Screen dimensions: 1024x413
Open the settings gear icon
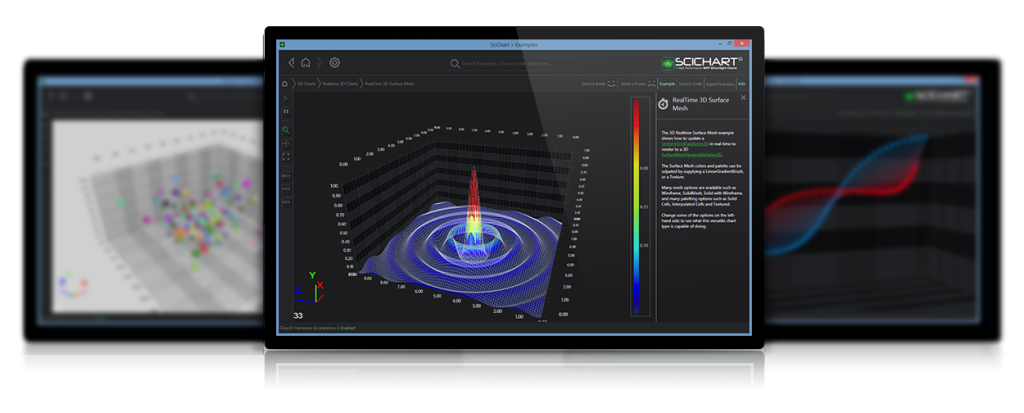coord(334,63)
